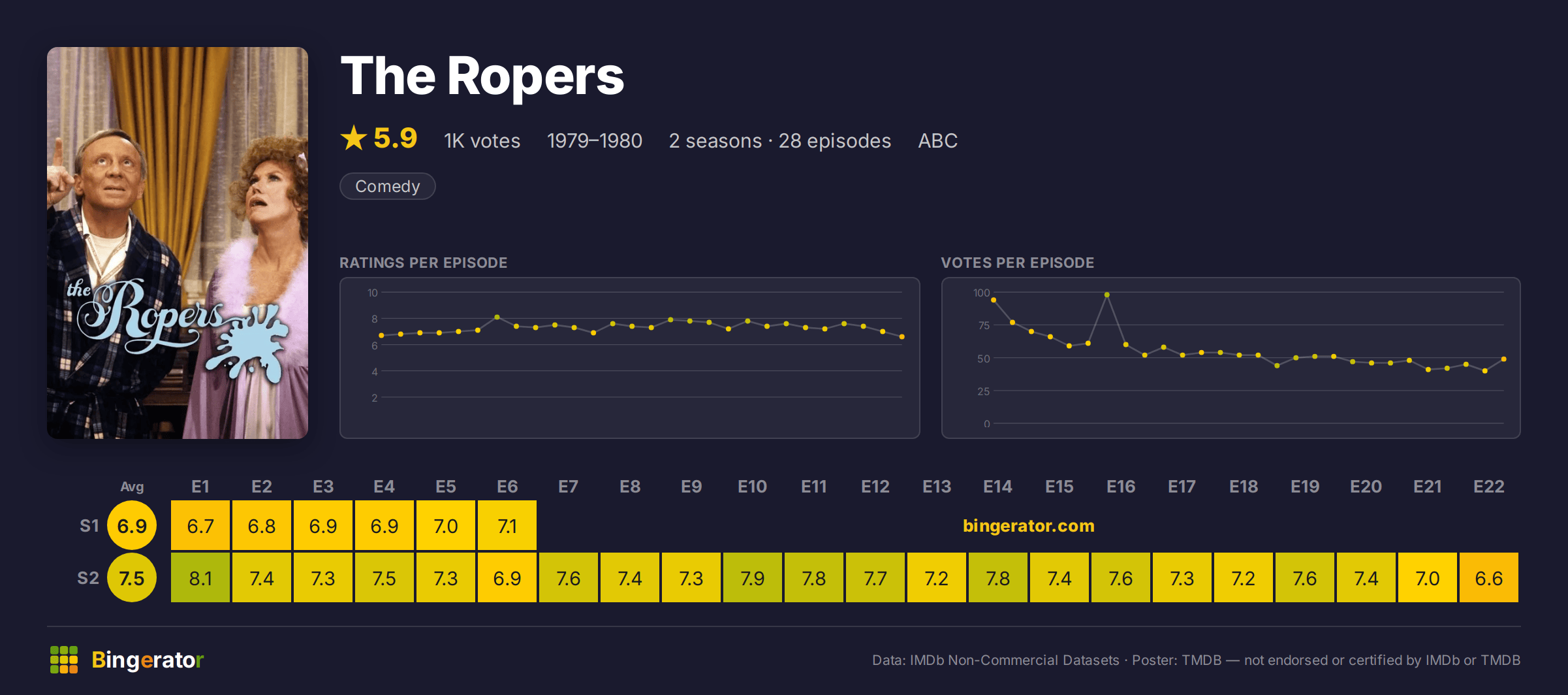1568x695 pixels.
Task: Select season 1 episode 6 rated 7.1
Action: [507, 525]
